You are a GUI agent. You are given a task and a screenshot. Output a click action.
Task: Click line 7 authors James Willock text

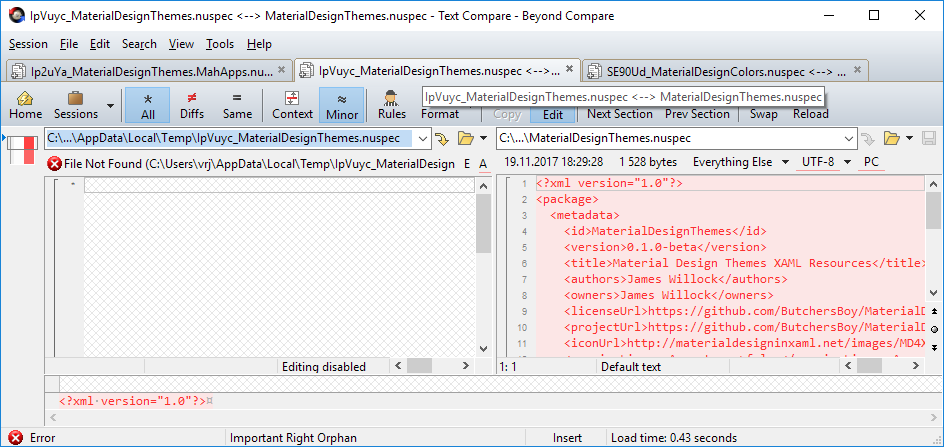675,279
